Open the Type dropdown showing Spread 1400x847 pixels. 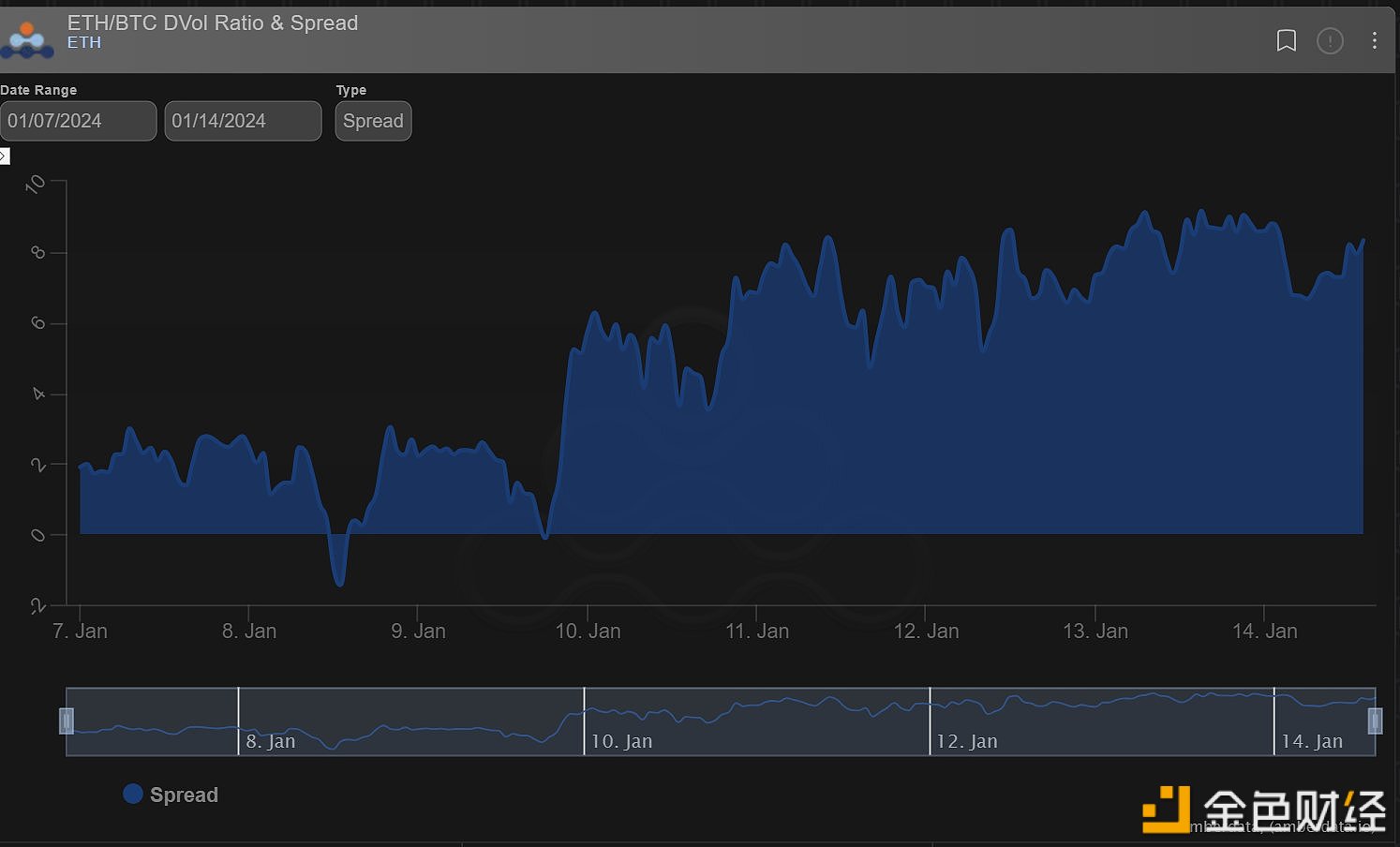pyautogui.click(x=373, y=121)
